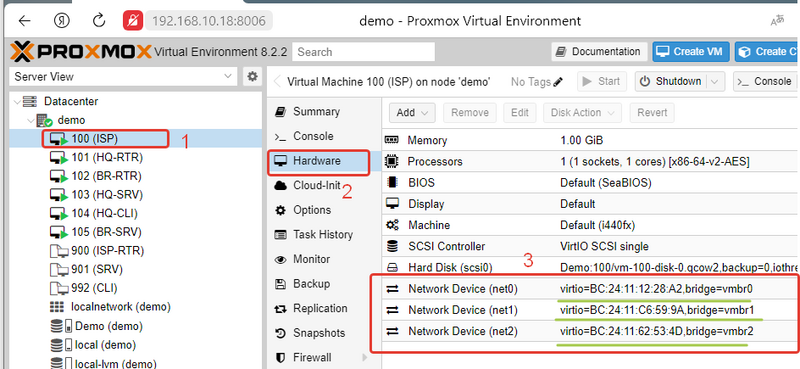Click the Revert button
This screenshot has height=369, width=800.
click(652, 113)
